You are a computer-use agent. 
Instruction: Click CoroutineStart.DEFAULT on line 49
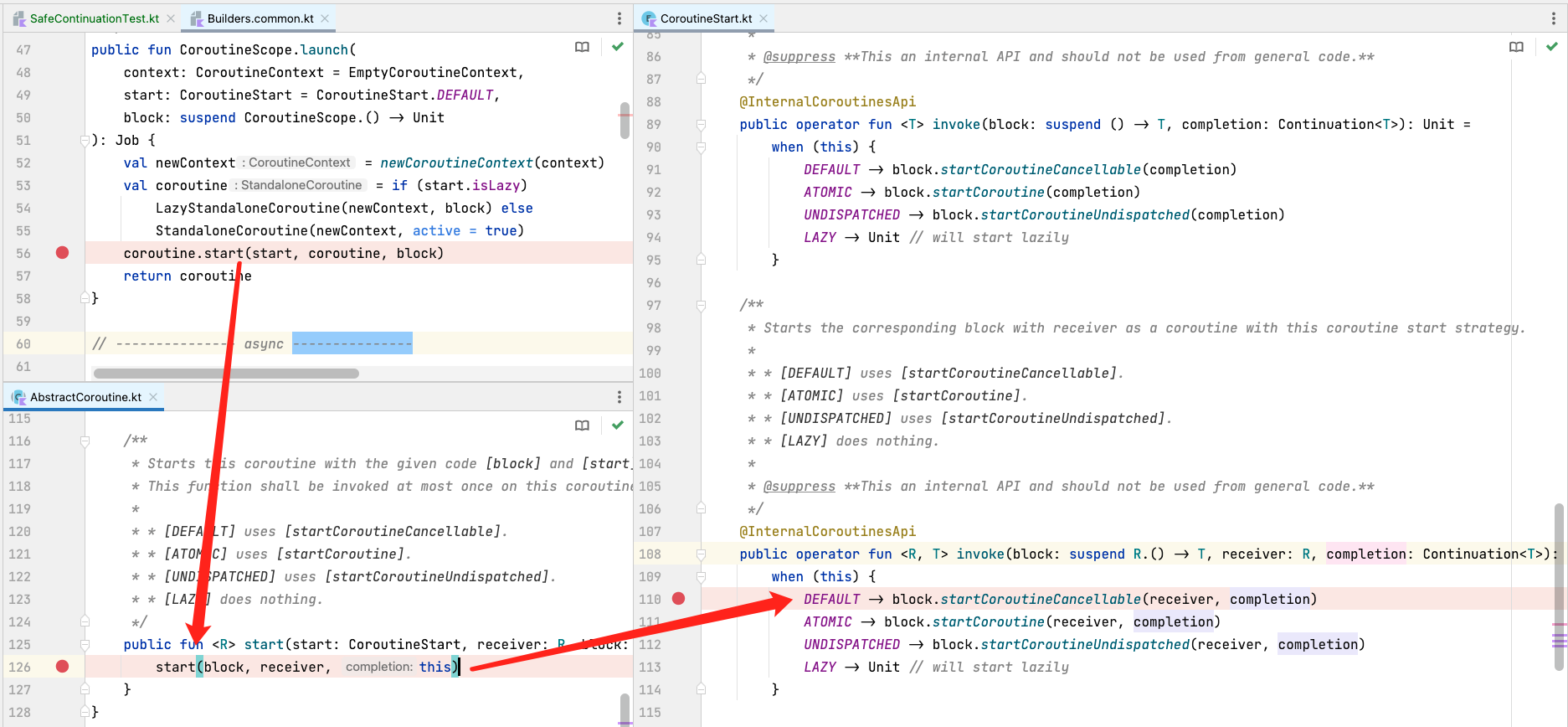point(405,95)
